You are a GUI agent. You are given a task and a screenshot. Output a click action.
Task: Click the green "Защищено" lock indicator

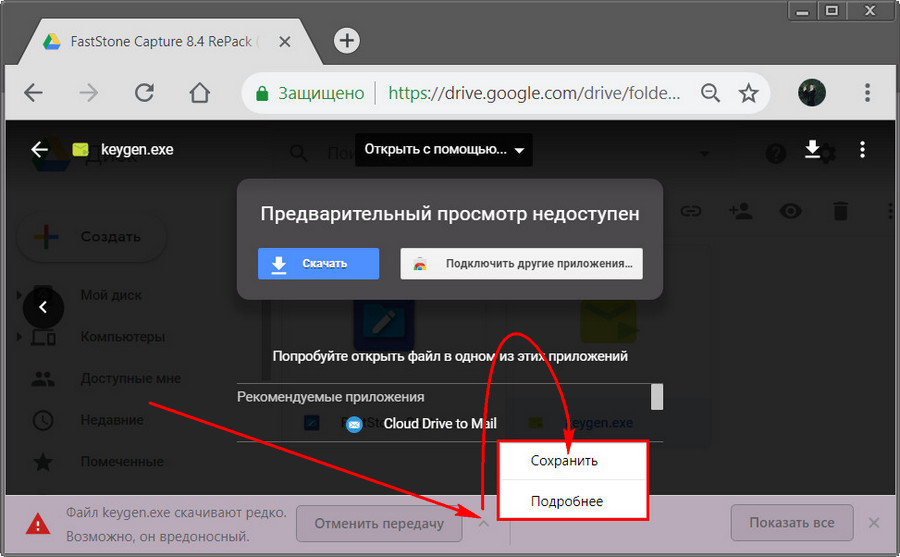(x=310, y=92)
